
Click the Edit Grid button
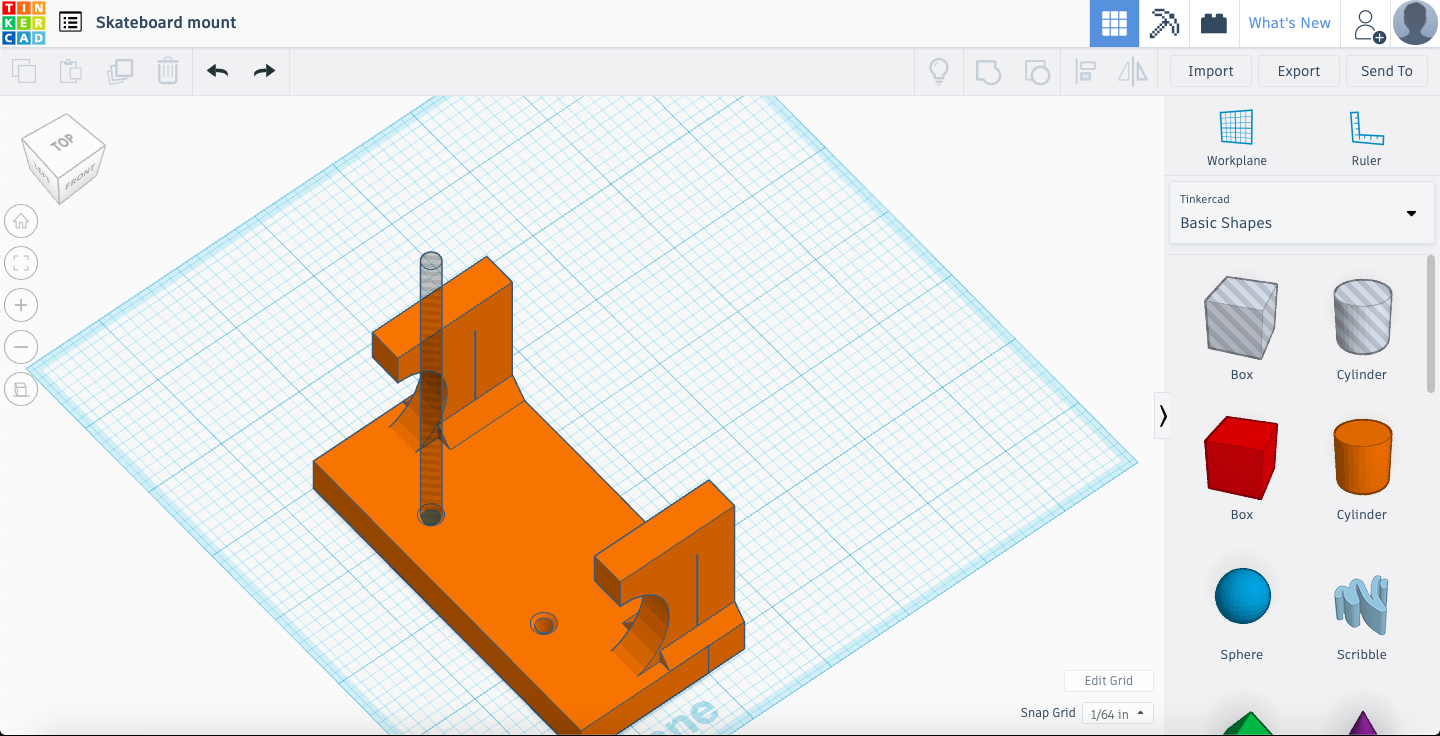[1109, 681]
